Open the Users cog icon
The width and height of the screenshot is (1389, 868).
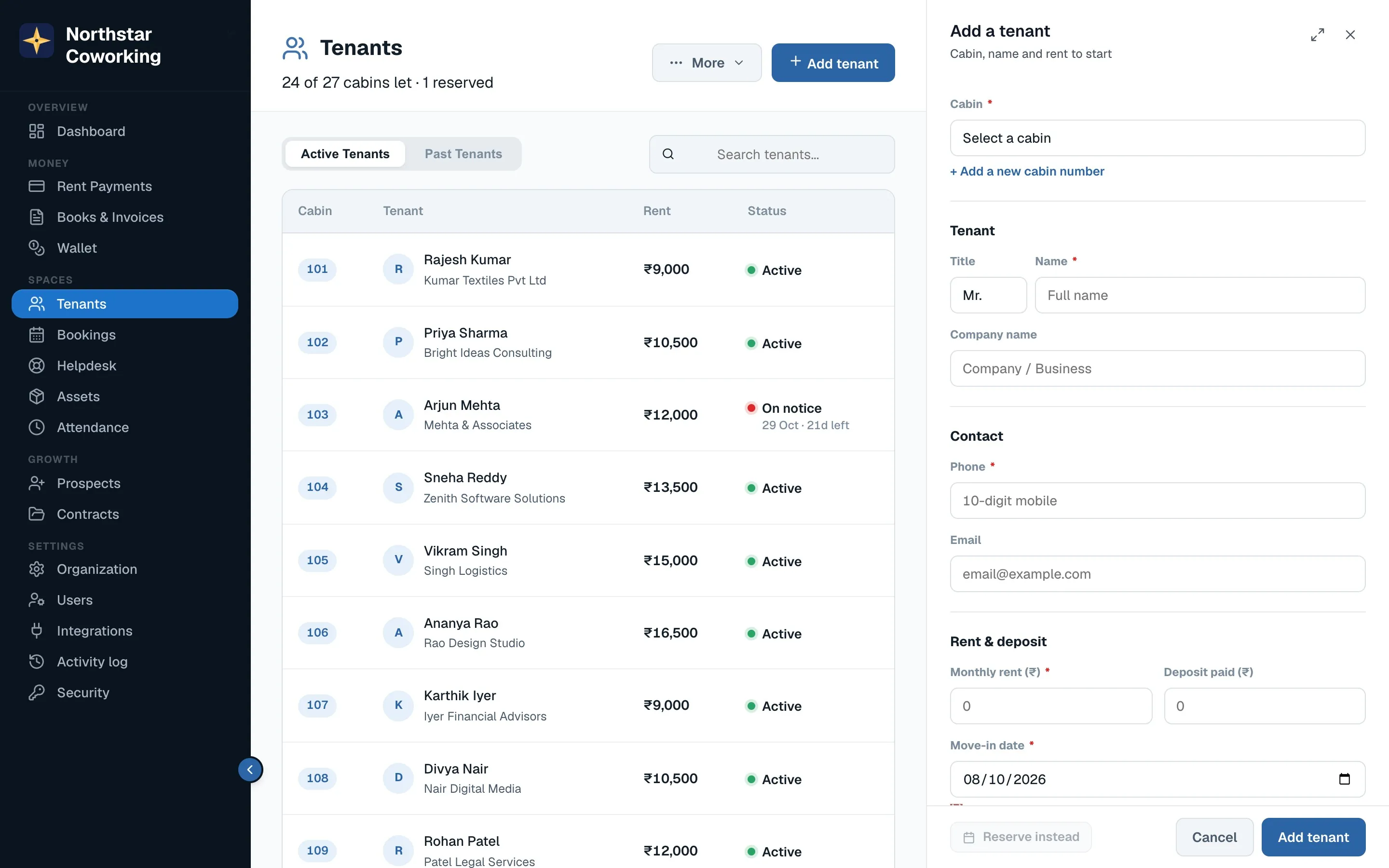[x=37, y=600]
